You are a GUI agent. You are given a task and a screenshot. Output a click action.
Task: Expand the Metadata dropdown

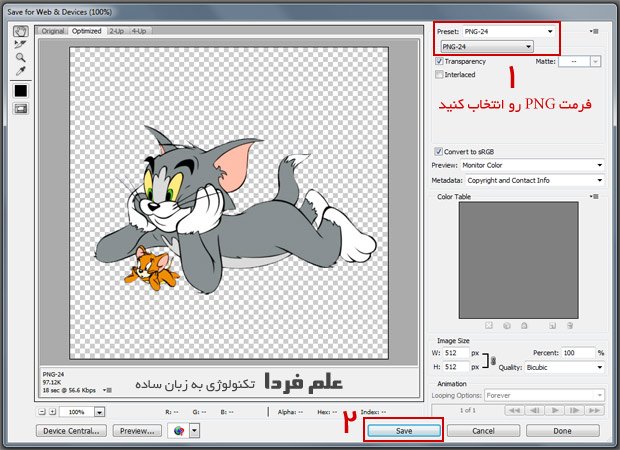click(x=598, y=180)
